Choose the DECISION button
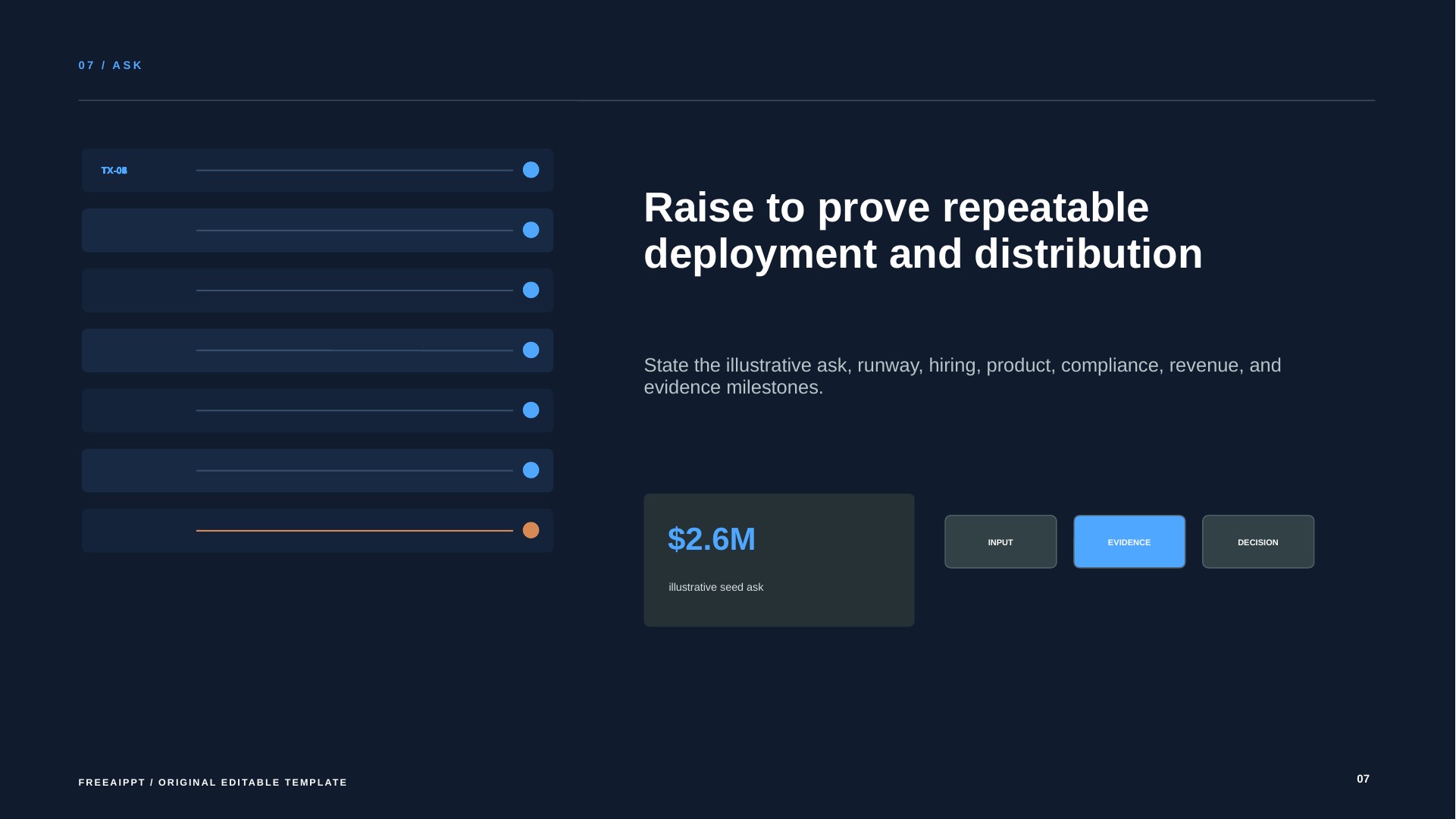The width and height of the screenshot is (1456, 819). pos(1258,541)
